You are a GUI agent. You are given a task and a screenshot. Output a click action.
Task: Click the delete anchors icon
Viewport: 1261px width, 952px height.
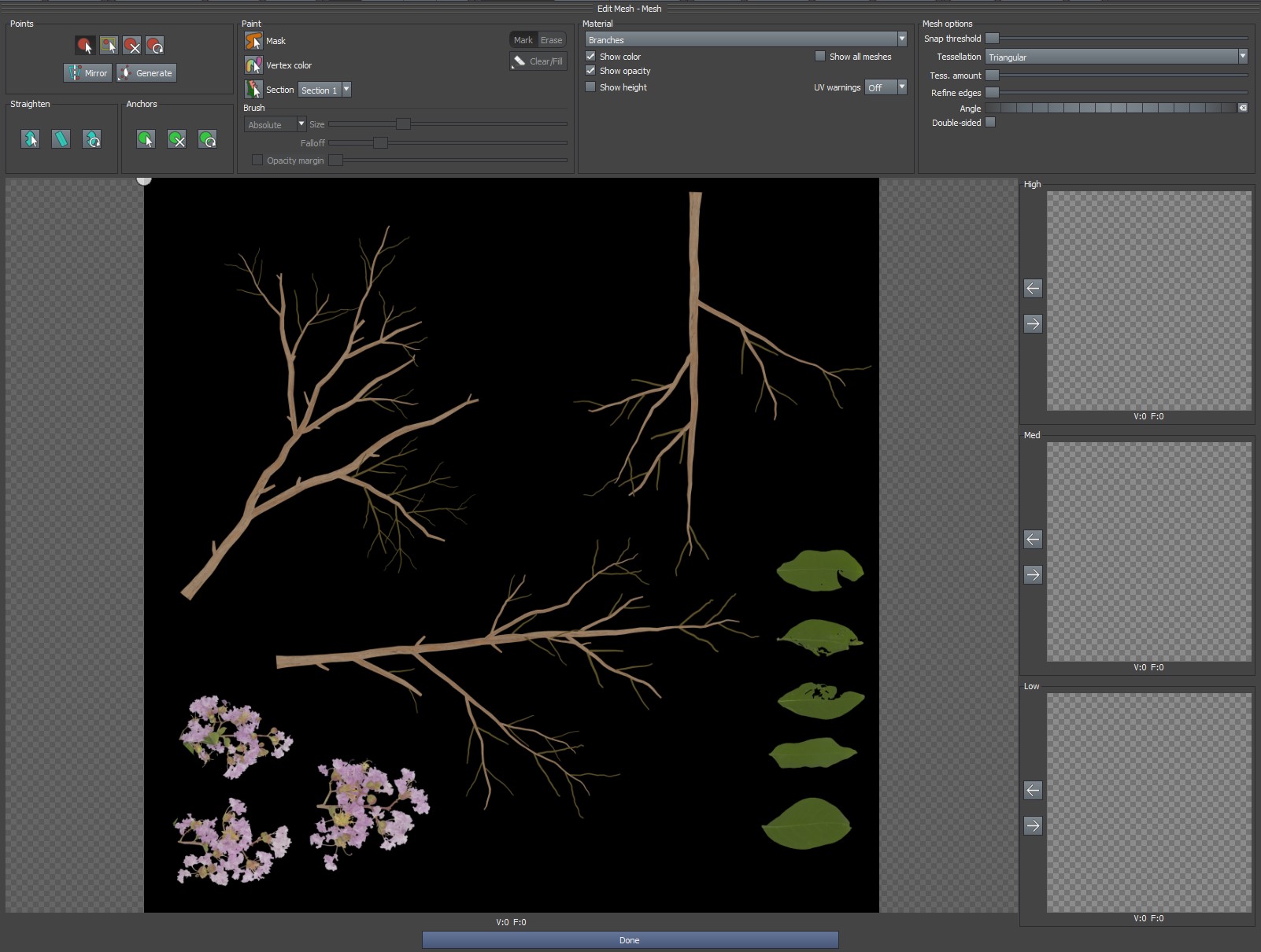176,139
